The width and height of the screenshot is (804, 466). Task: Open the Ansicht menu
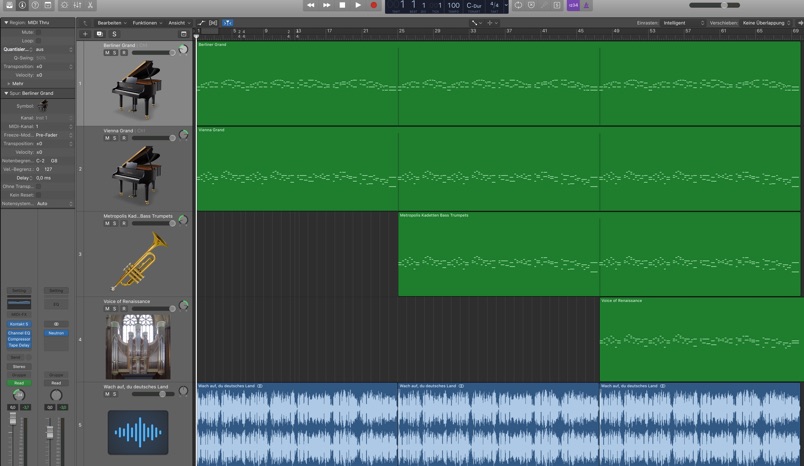[179, 23]
